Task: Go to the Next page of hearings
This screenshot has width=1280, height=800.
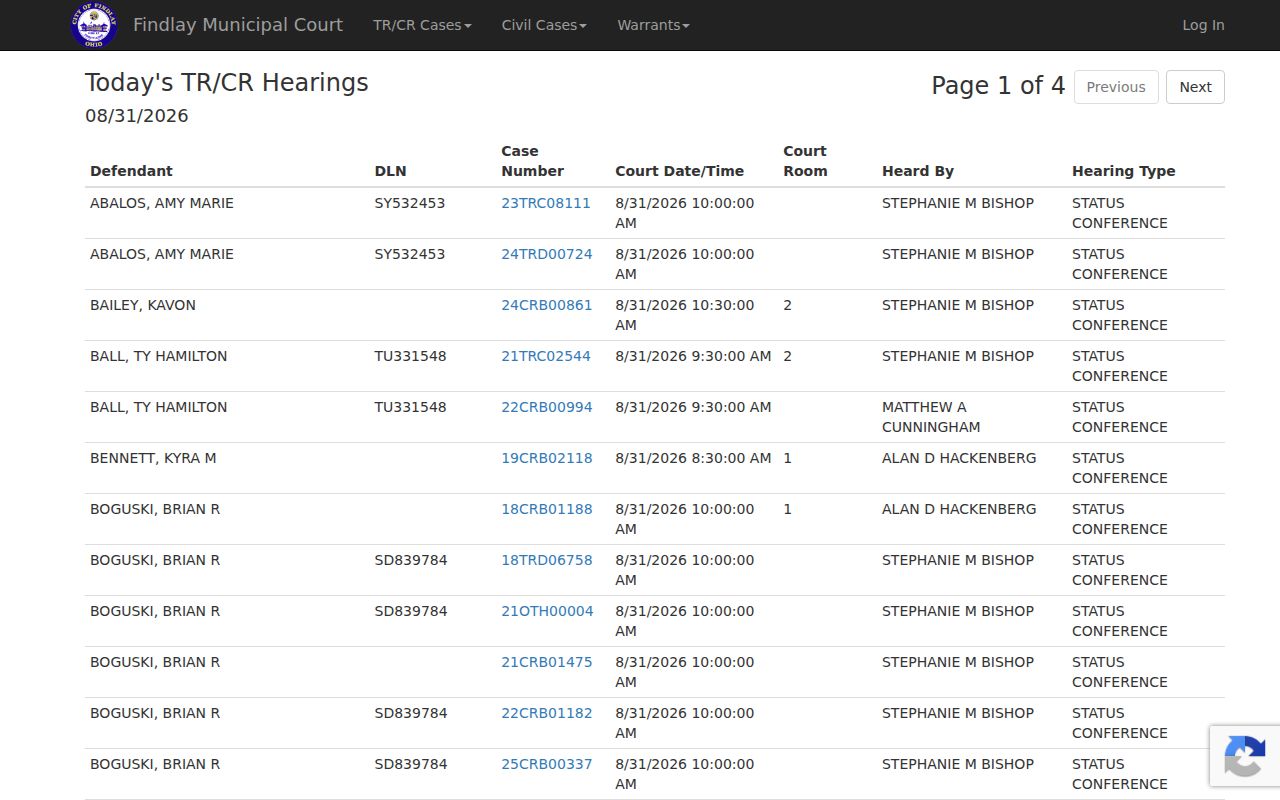Action: pyautogui.click(x=1195, y=87)
